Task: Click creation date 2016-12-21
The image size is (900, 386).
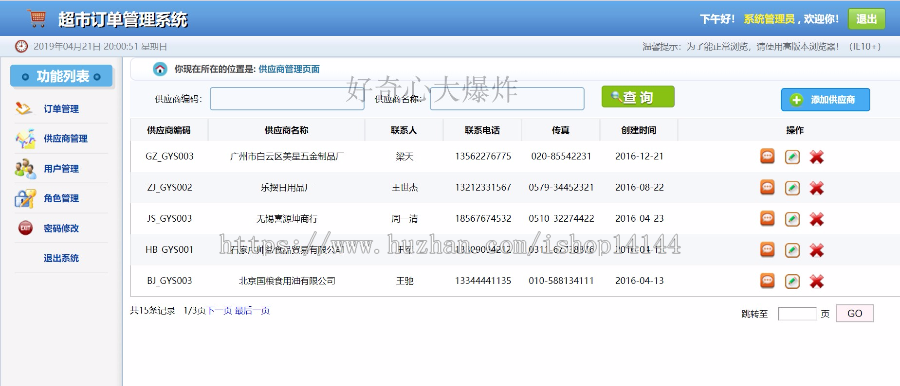Action: tap(639, 156)
